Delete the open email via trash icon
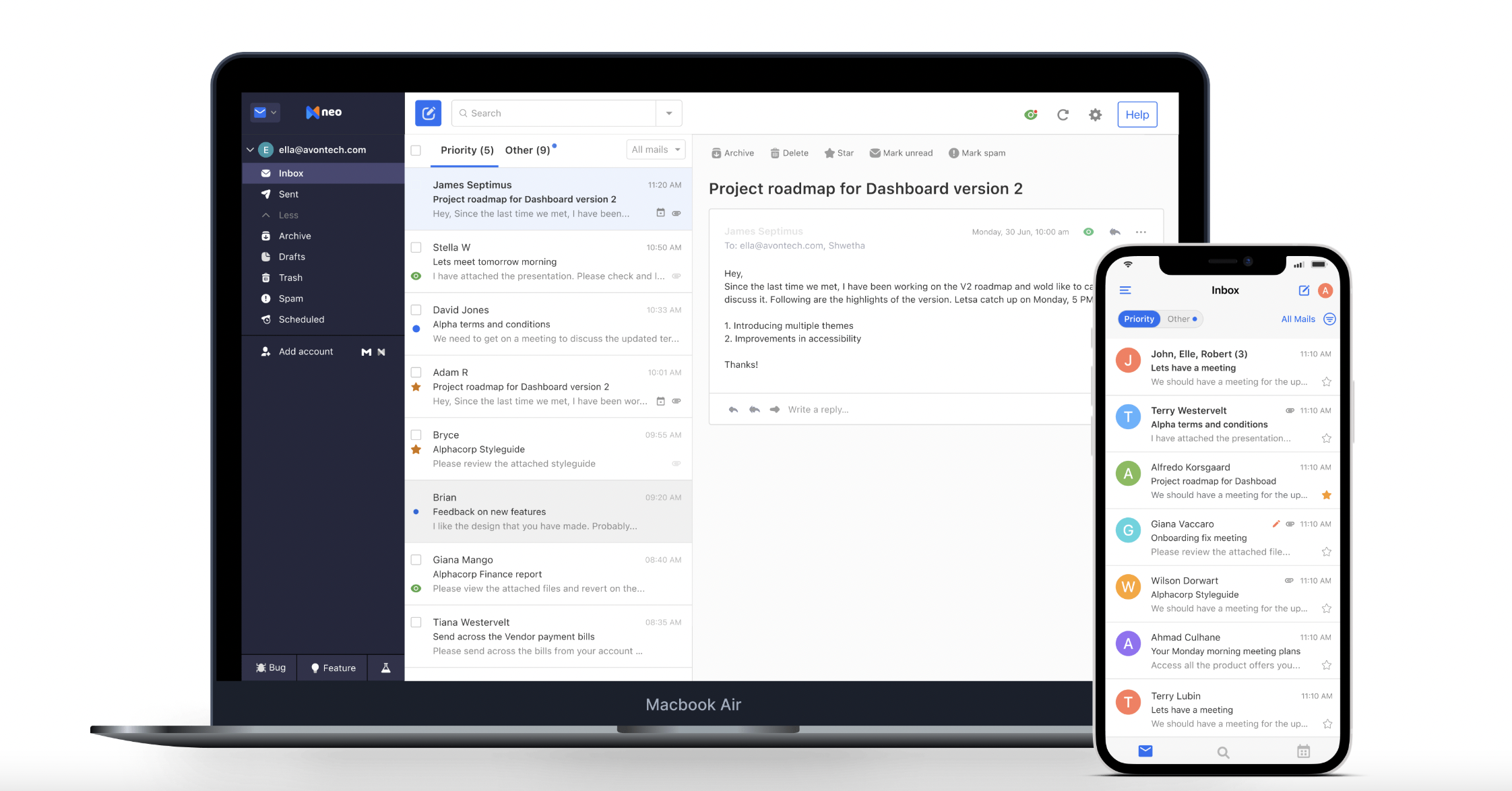The width and height of the screenshot is (1512, 791). tap(775, 153)
